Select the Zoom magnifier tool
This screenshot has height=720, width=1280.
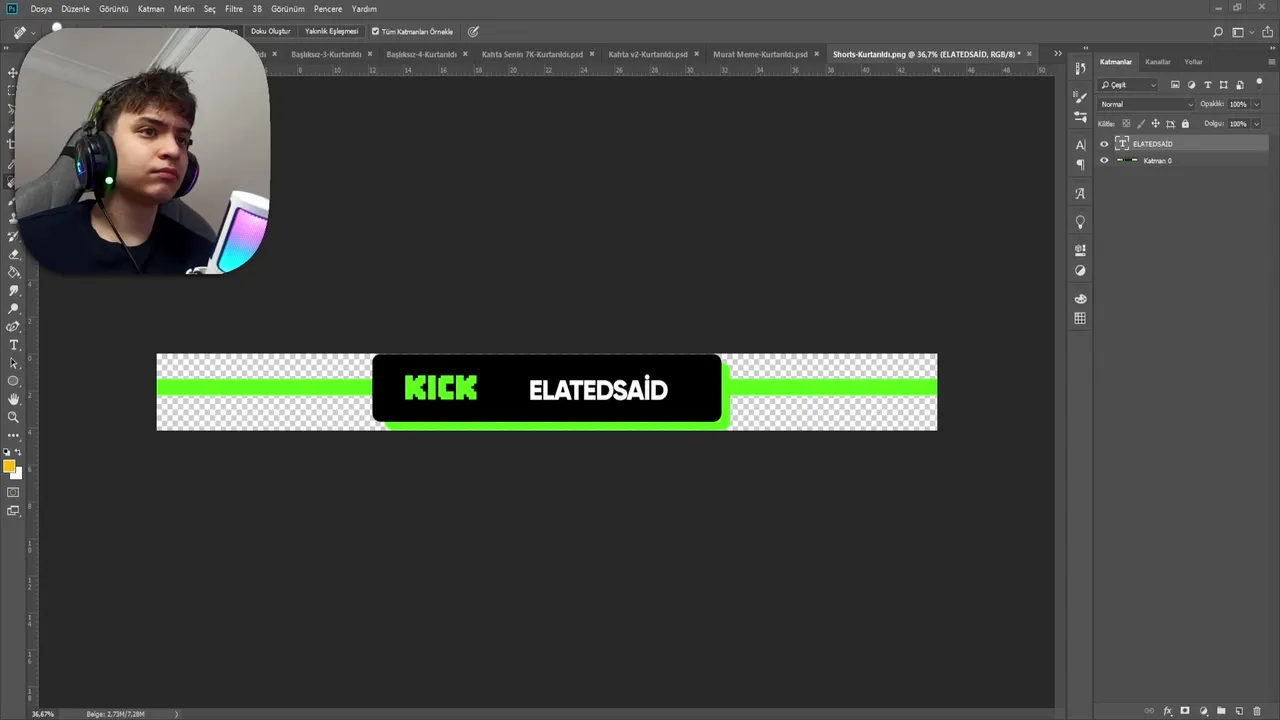pyautogui.click(x=14, y=418)
